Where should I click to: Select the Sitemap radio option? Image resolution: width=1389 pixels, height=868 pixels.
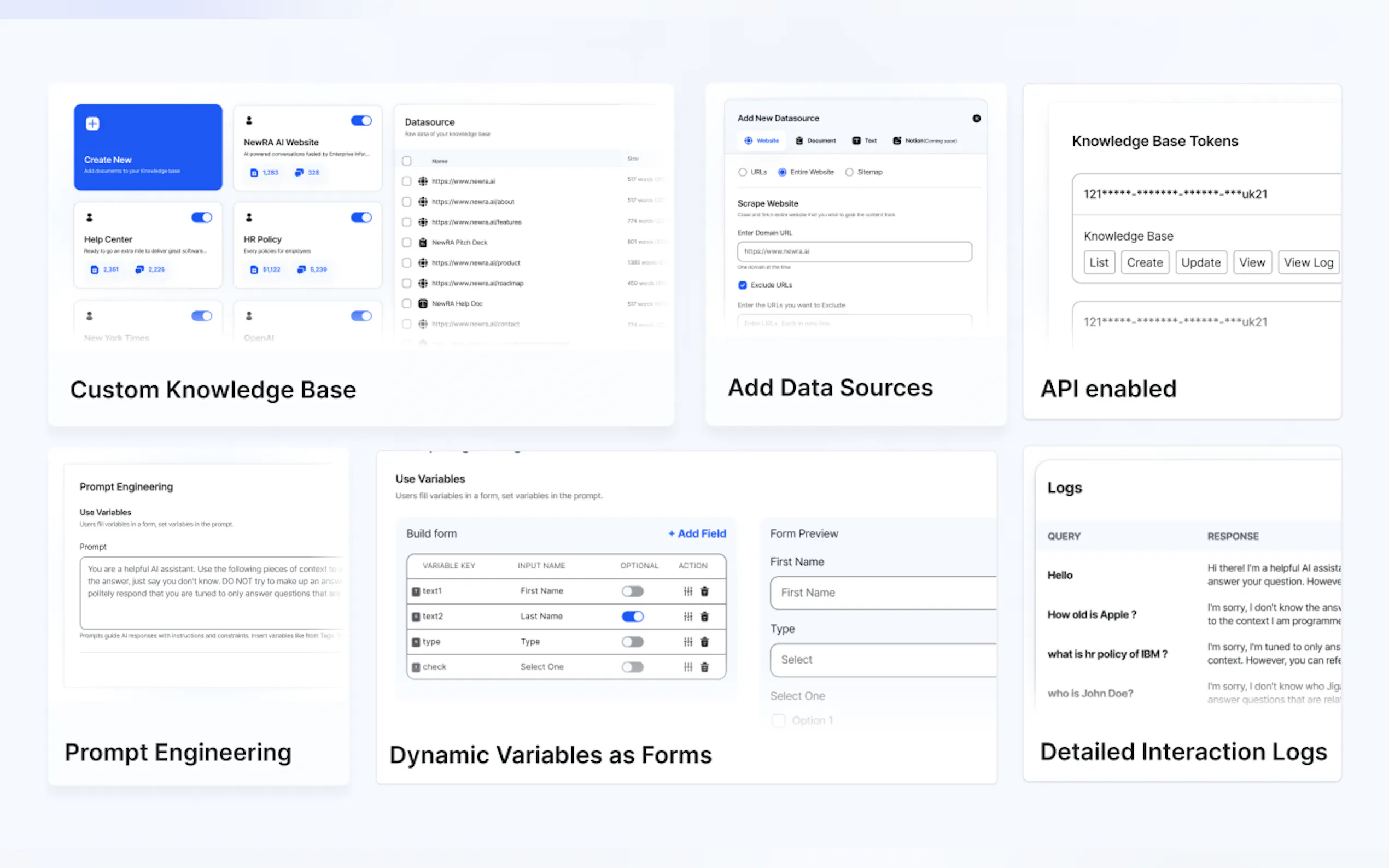point(849,172)
